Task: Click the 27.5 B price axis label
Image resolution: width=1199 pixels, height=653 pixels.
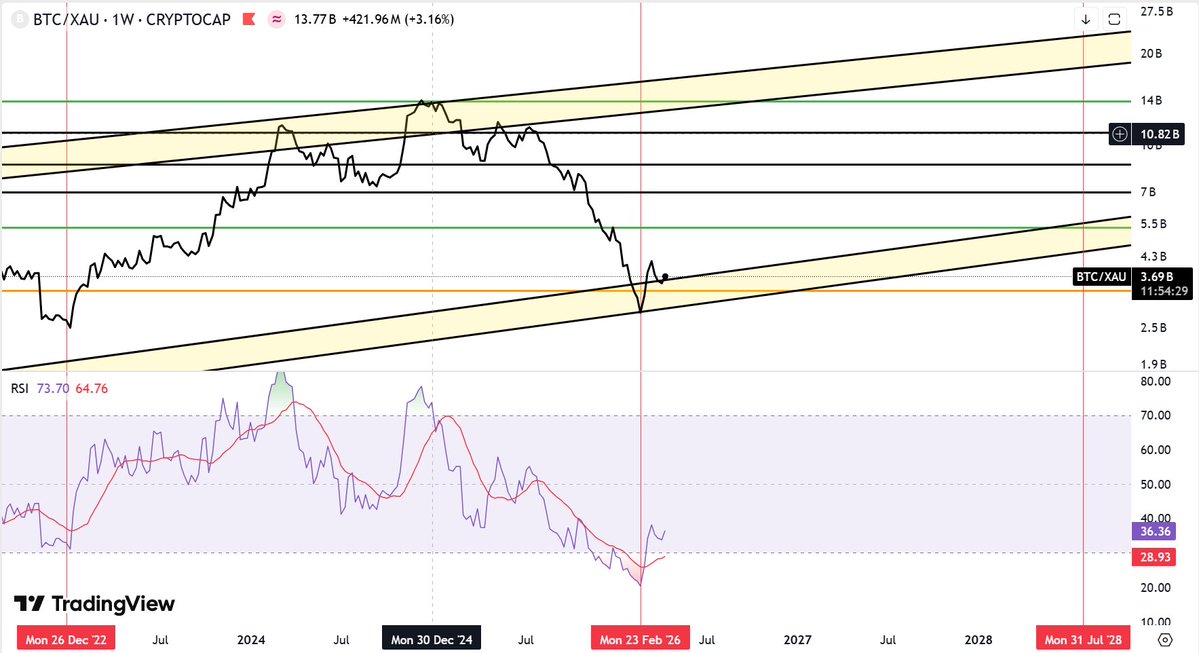Action: tap(1156, 11)
